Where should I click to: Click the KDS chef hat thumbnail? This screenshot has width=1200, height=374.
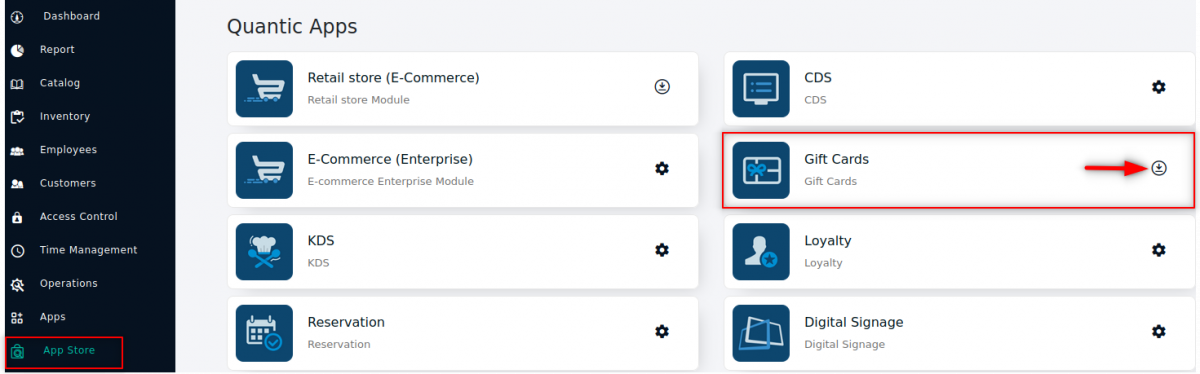coord(265,251)
